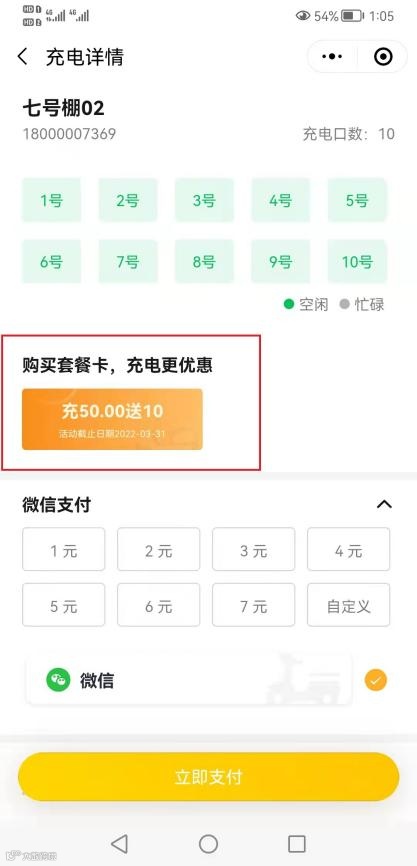The image size is (417, 866).
Task: Close mini program with the target icon
Action: click(x=383, y=56)
